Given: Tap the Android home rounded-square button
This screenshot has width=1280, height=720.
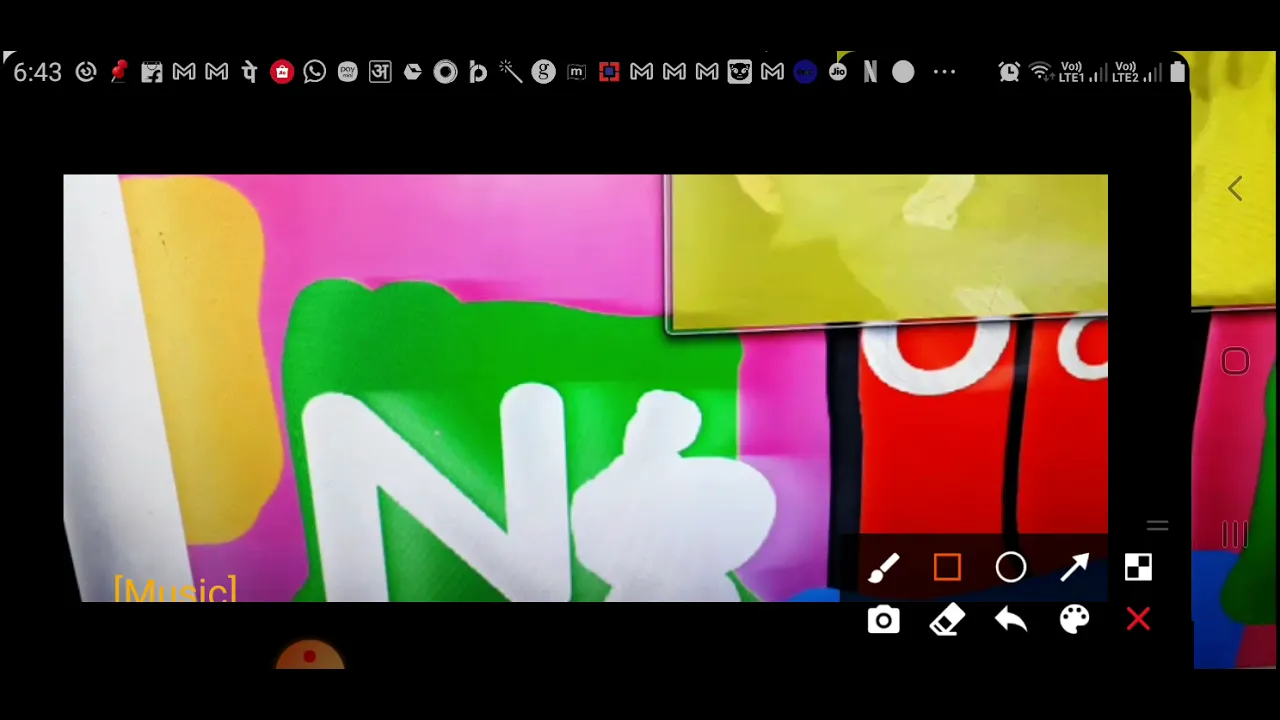Looking at the screenshot, I should click(x=1235, y=361).
